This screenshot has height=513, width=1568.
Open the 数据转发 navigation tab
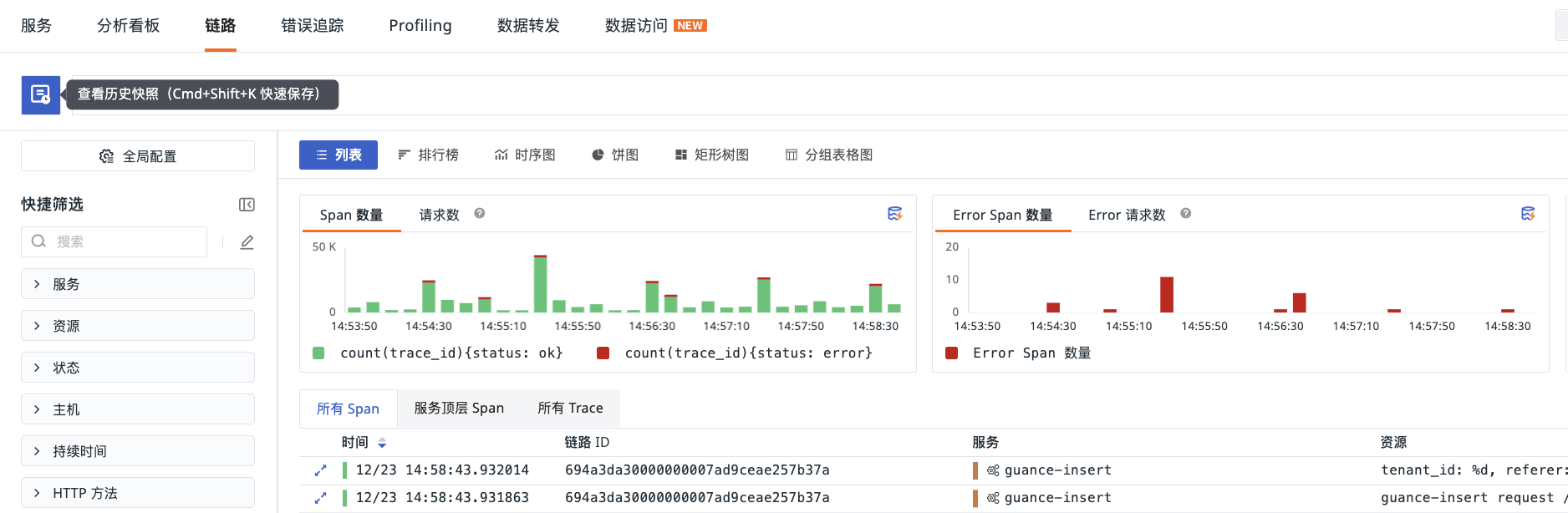click(528, 26)
